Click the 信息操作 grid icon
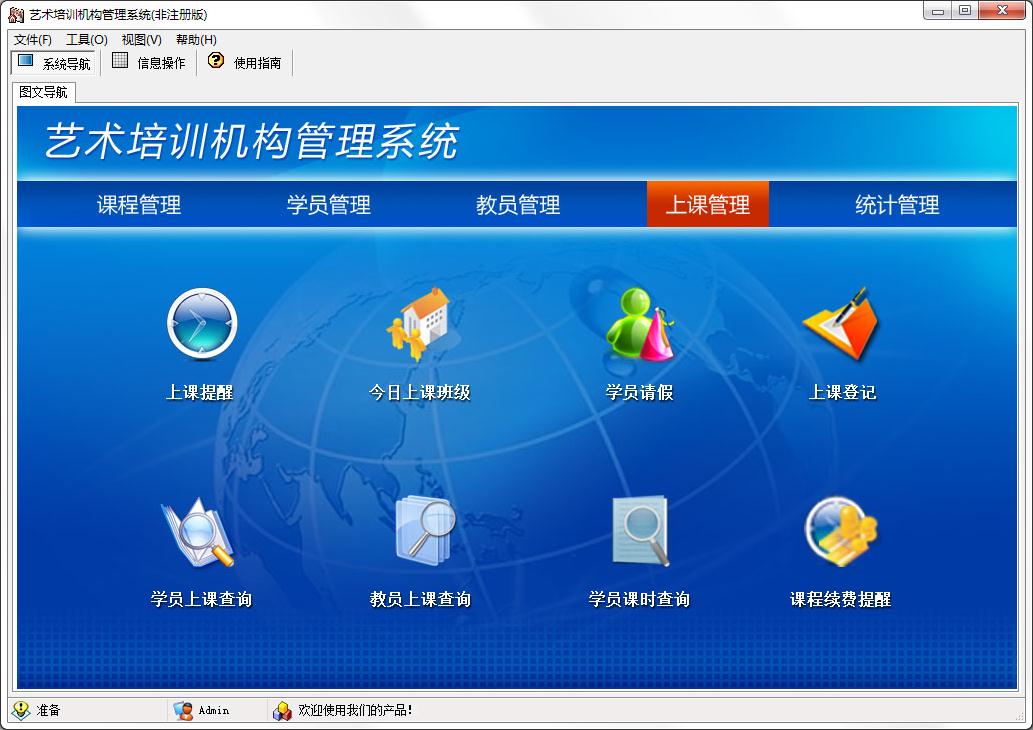This screenshot has height=730, width=1033. (120, 61)
